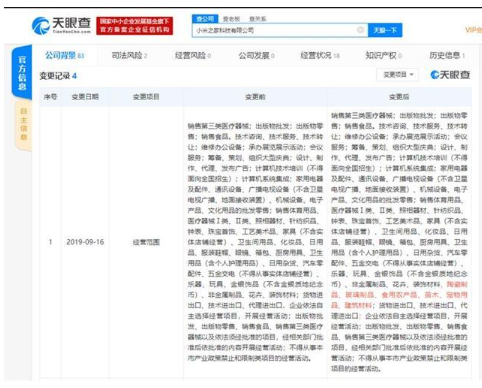Clear the search box with the X icon
This screenshot has height=388, width=482.
(x=360, y=30)
